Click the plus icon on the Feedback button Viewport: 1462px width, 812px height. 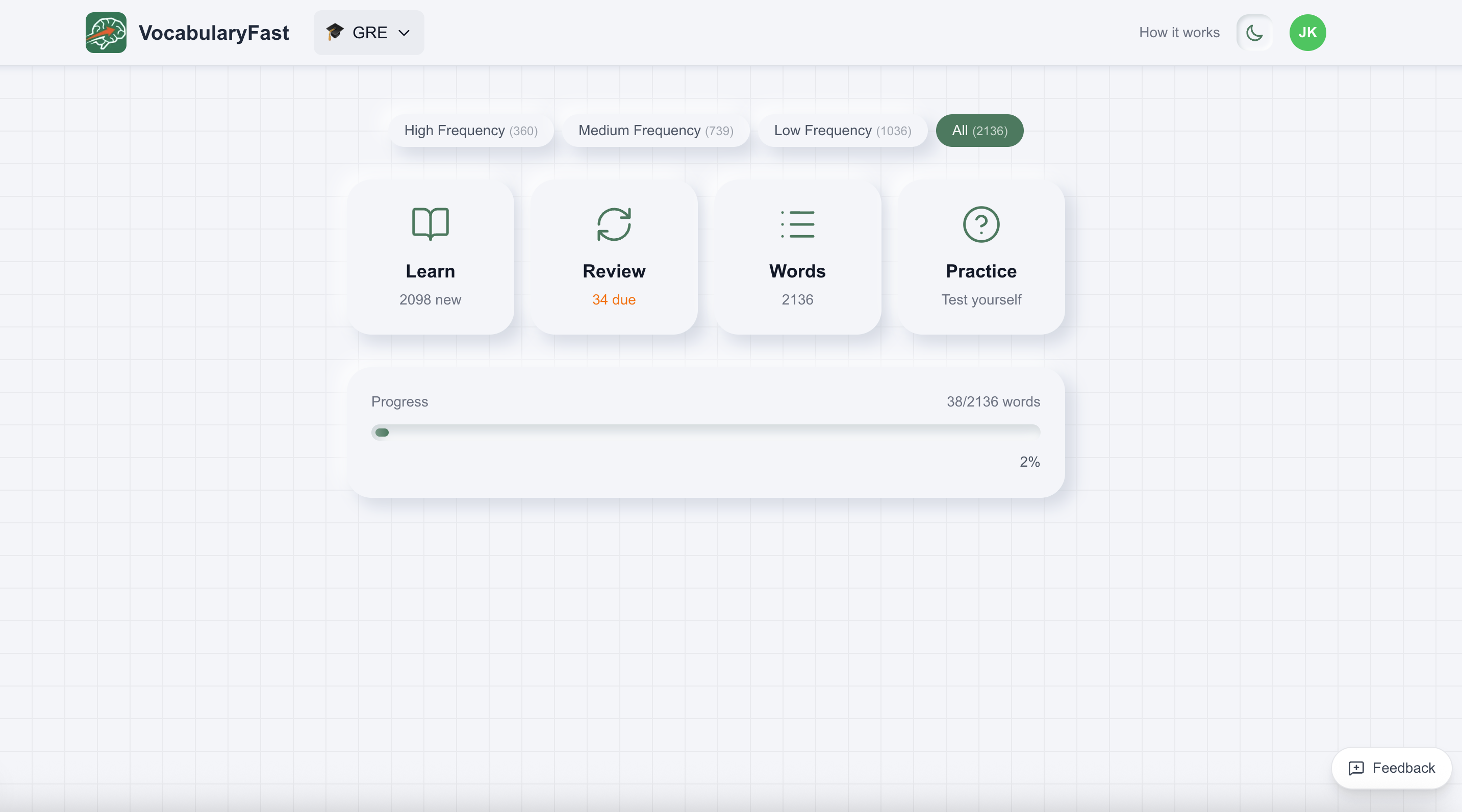[x=1357, y=768]
